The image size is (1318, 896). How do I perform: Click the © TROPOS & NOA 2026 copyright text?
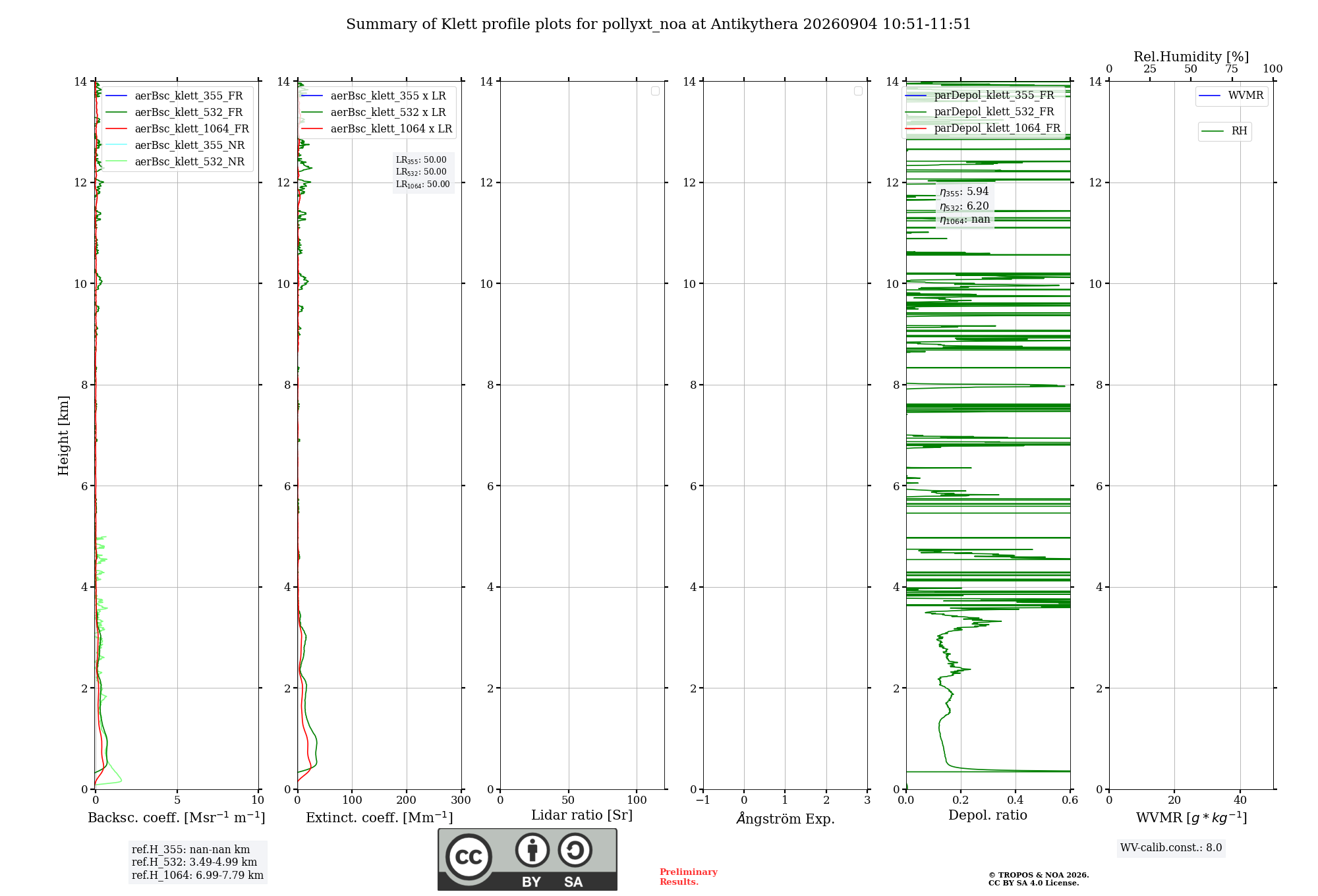(1039, 876)
